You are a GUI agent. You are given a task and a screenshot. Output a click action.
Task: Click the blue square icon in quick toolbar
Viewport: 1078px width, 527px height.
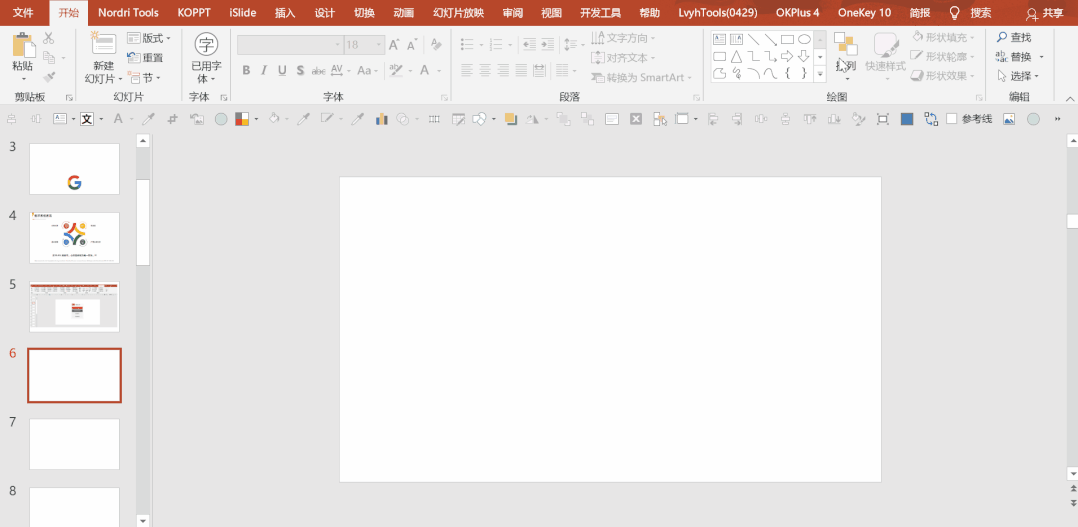[907, 119]
